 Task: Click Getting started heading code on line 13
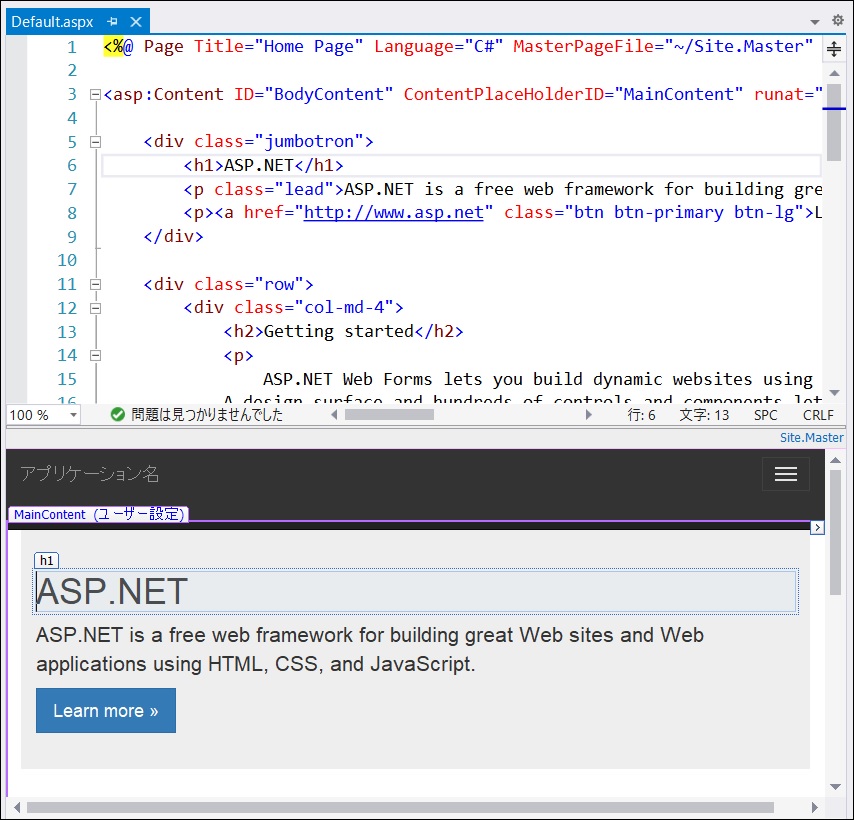pos(344,332)
